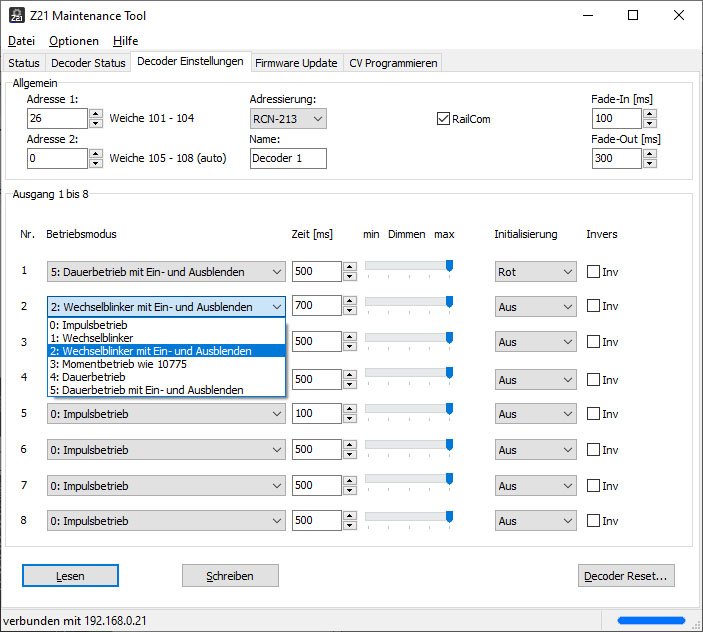Screen dimensions: 703x632
Task: Choose '5: Dauerbetrieb mit Ein- und Ausblenden' in list
Action: coord(166,390)
